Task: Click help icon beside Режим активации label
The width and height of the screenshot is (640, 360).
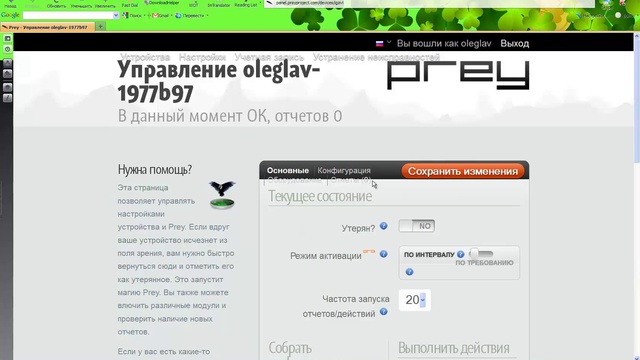Action: pyautogui.click(x=383, y=254)
